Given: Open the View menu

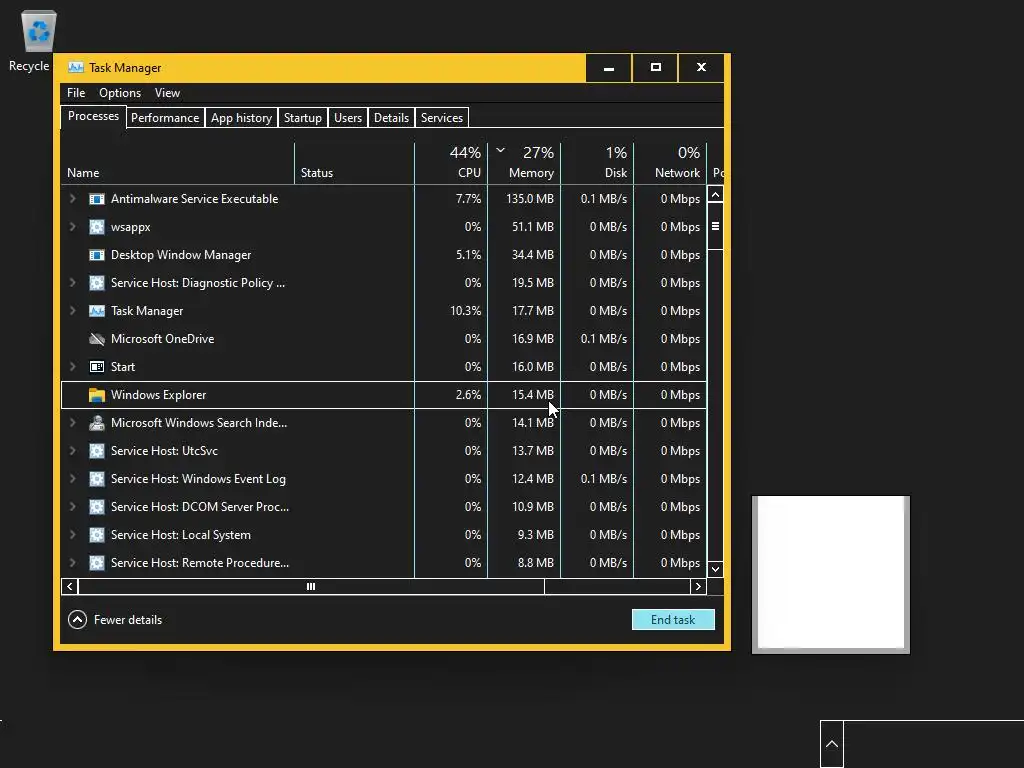Looking at the screenshot, I should pyautogui.click(x=167, y=93).
